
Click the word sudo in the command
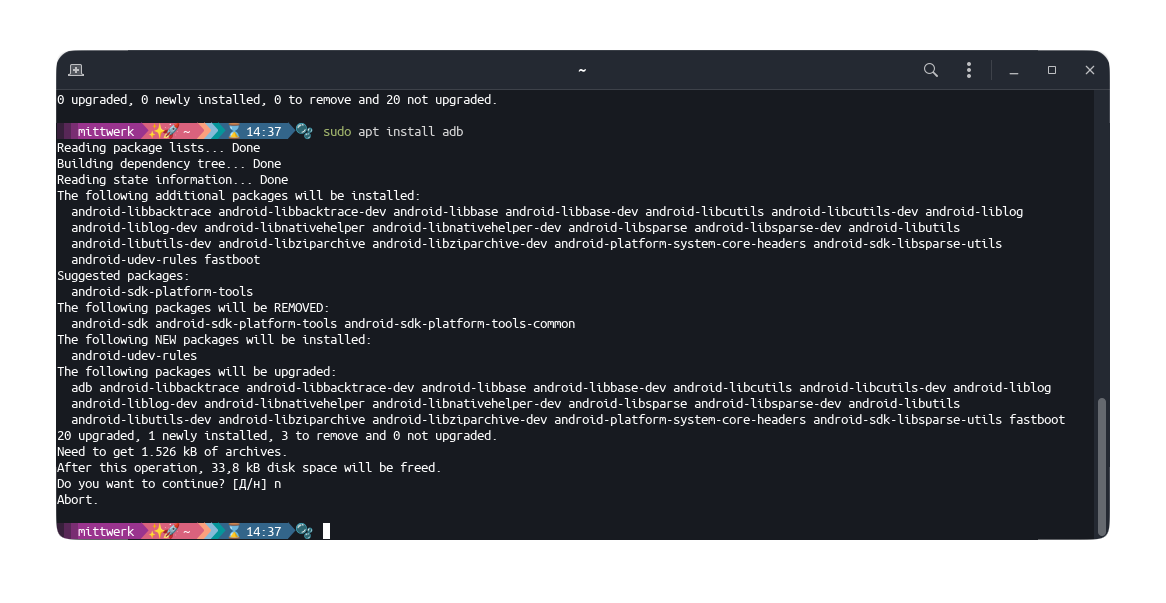coord(337,132)
